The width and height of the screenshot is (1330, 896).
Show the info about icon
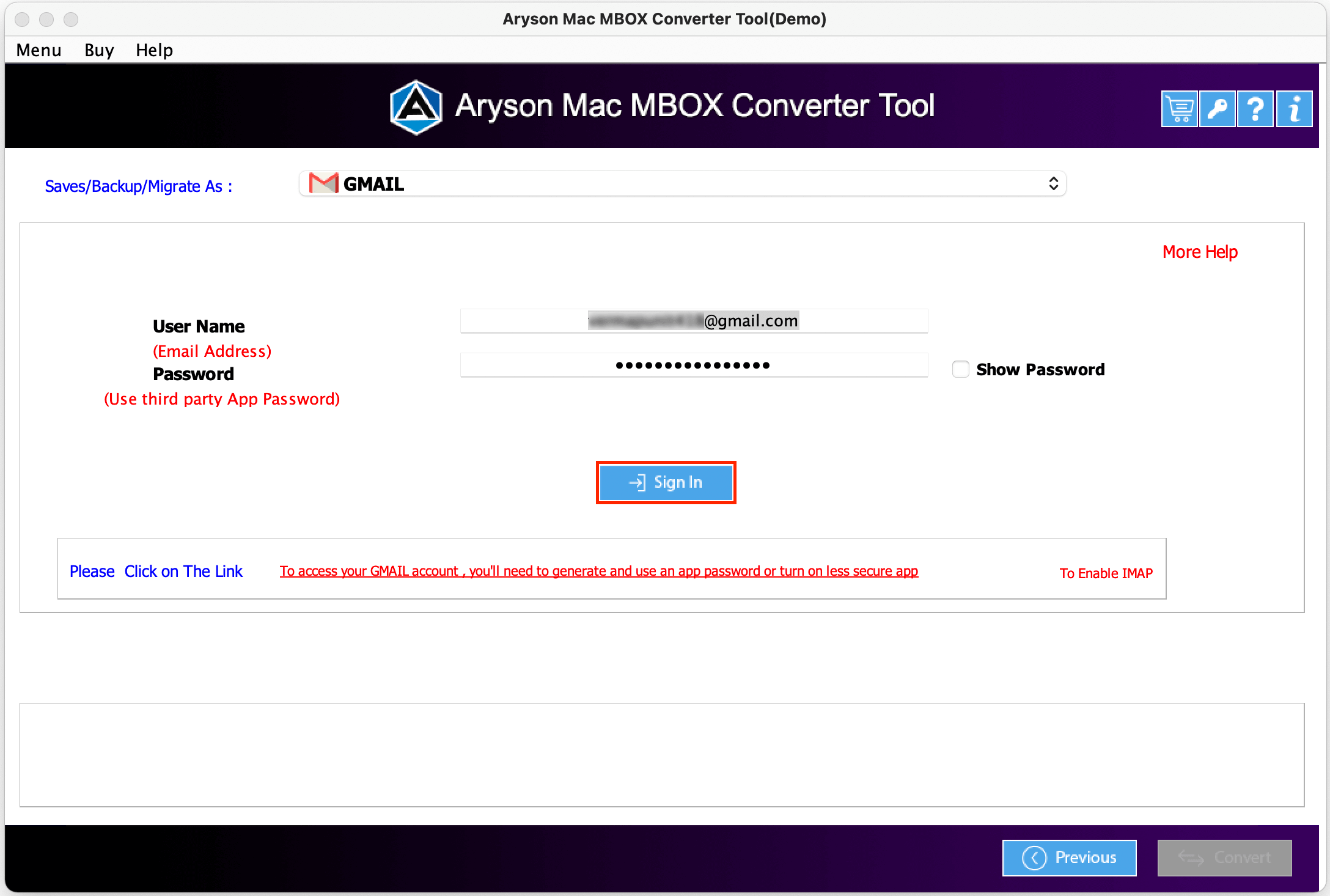(1294, 109)
